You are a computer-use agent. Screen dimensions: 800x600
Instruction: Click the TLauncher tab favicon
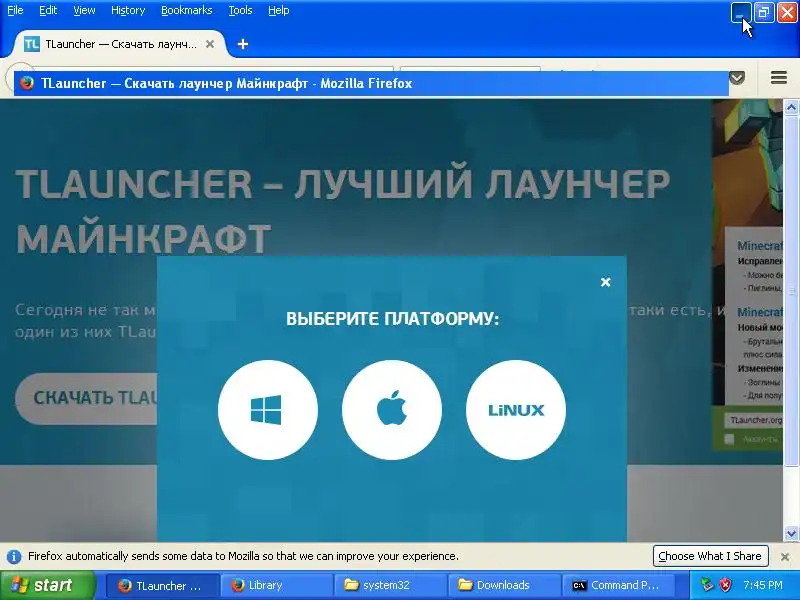(32, 44)
